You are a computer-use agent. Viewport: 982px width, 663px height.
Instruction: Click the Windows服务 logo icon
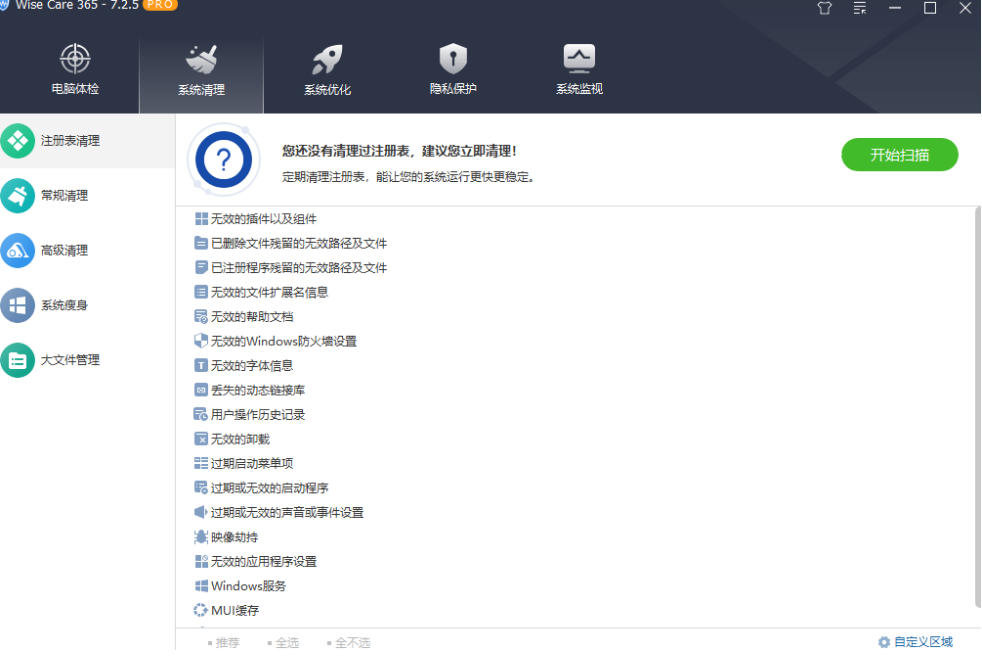click(201, 586)
